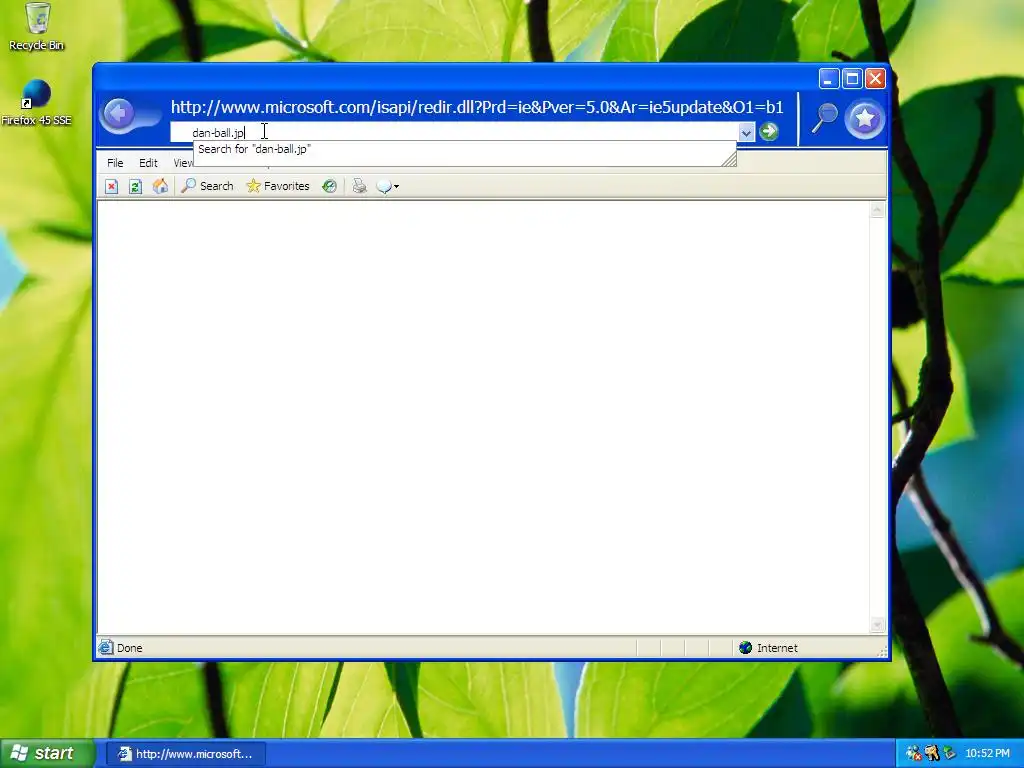Open the arrow beside the Messenger icon
This screenshot has height=768, width=1024.
396,187
